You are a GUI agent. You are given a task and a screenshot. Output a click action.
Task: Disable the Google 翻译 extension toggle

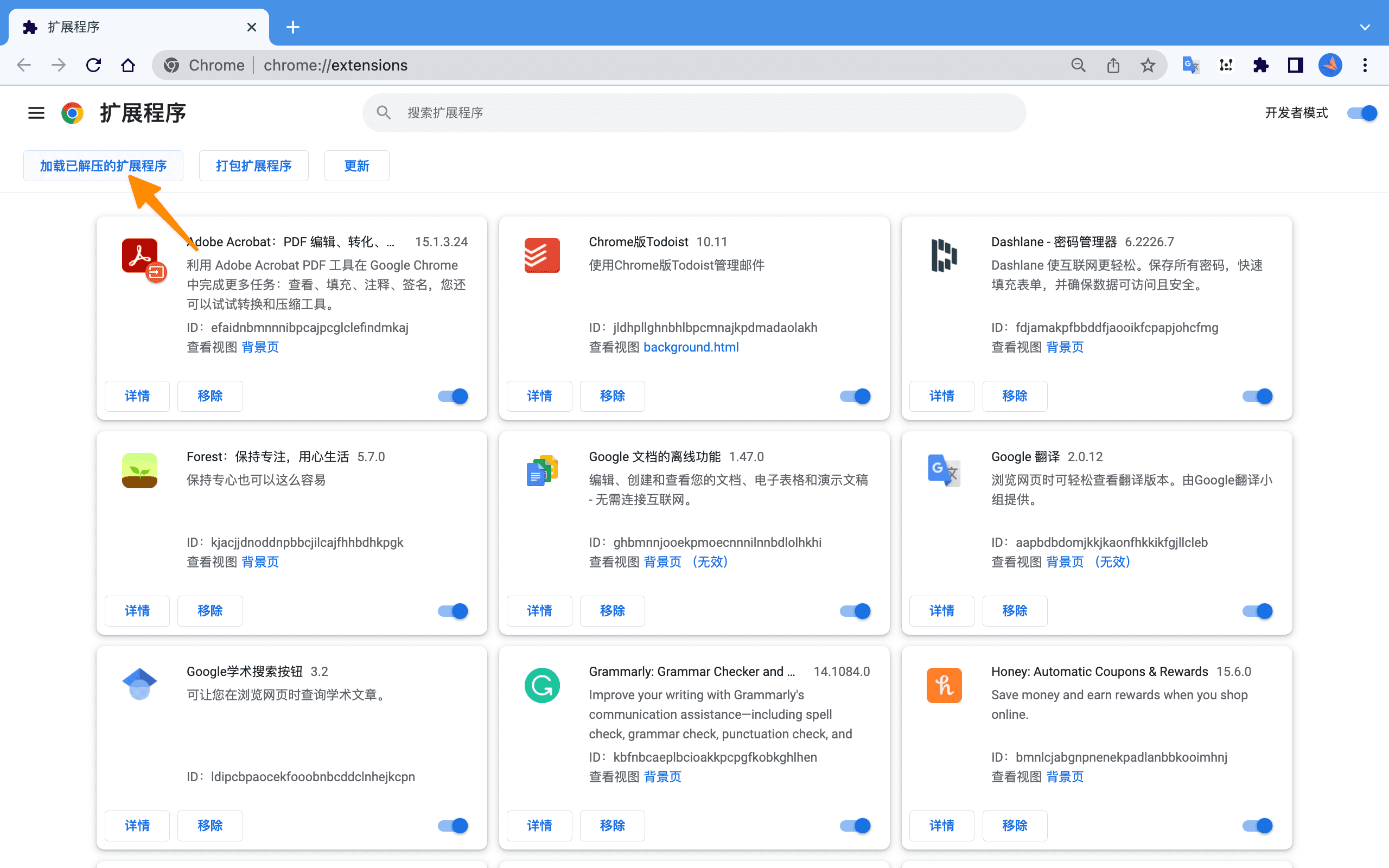1258,611
